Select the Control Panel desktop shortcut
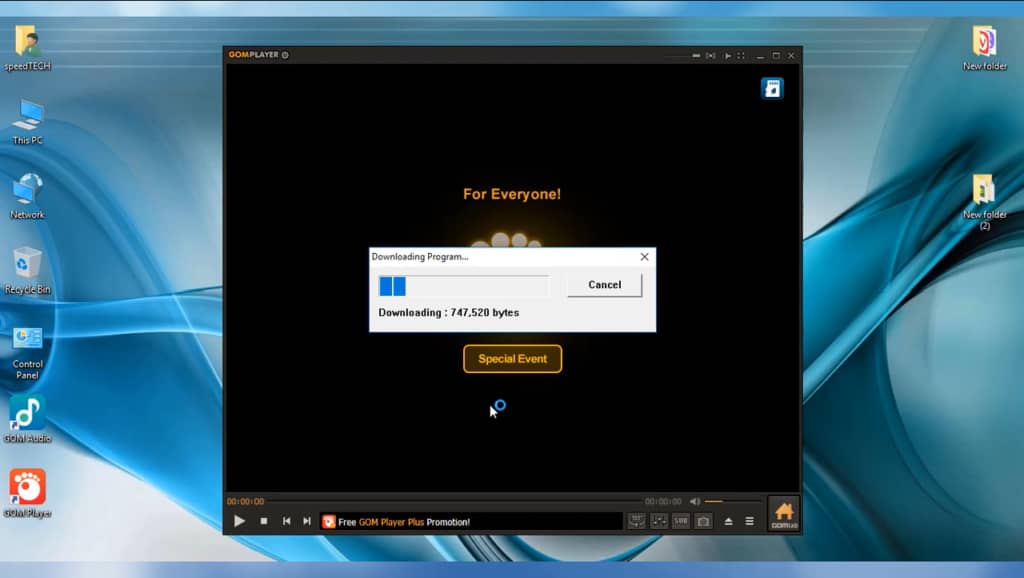 pyautogui.click(x=27, y=352)
